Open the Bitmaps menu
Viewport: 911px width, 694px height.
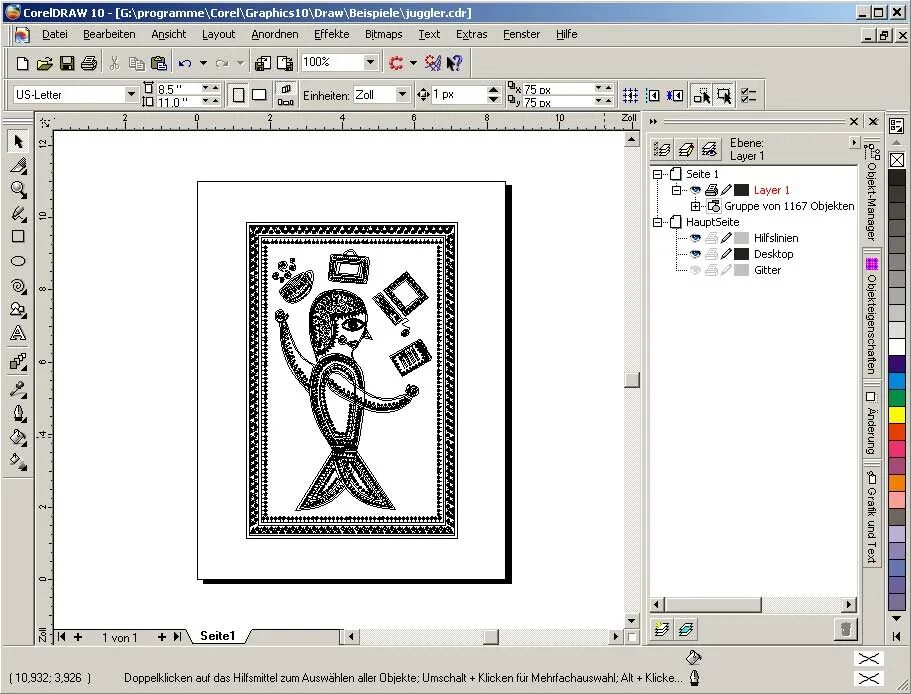(x=383, y=34)
